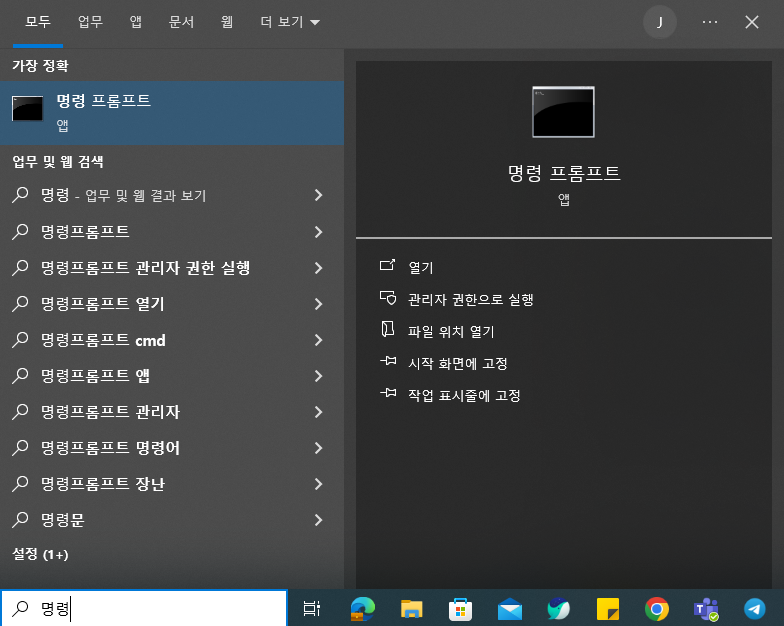Click the magnifier icon in the search box

[x=20, y=608]
